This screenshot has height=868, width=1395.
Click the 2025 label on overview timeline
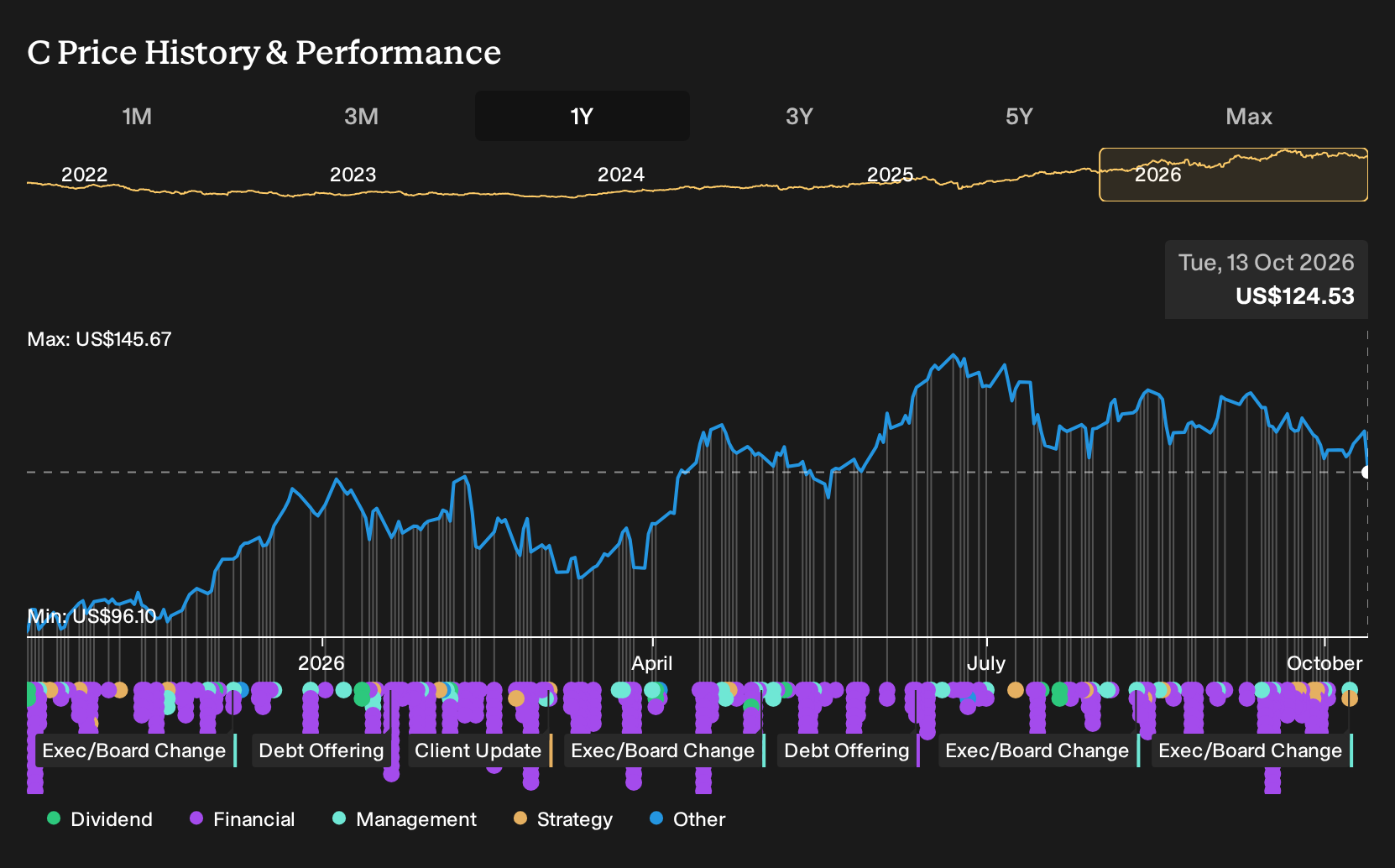pyautogui.click(x=890, y=175)
